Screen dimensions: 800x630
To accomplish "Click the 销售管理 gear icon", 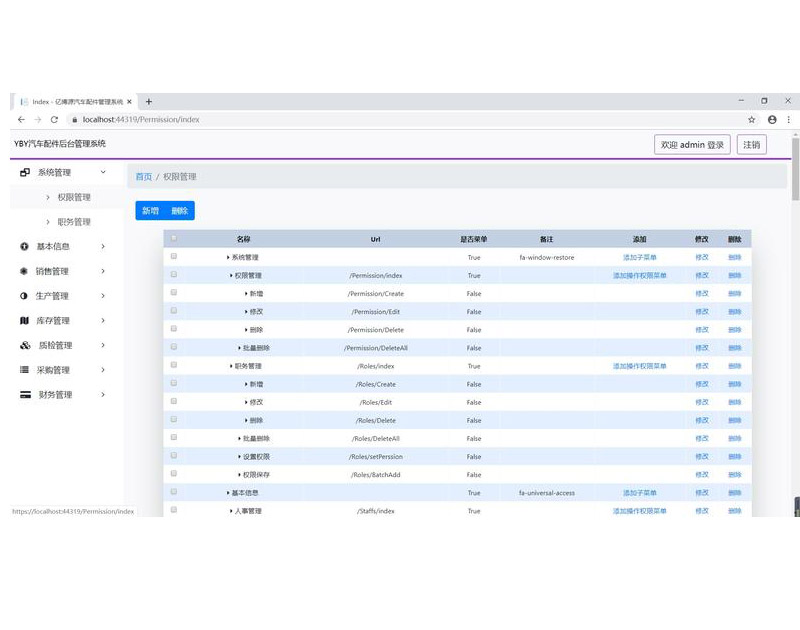I will tap(24, 271).
